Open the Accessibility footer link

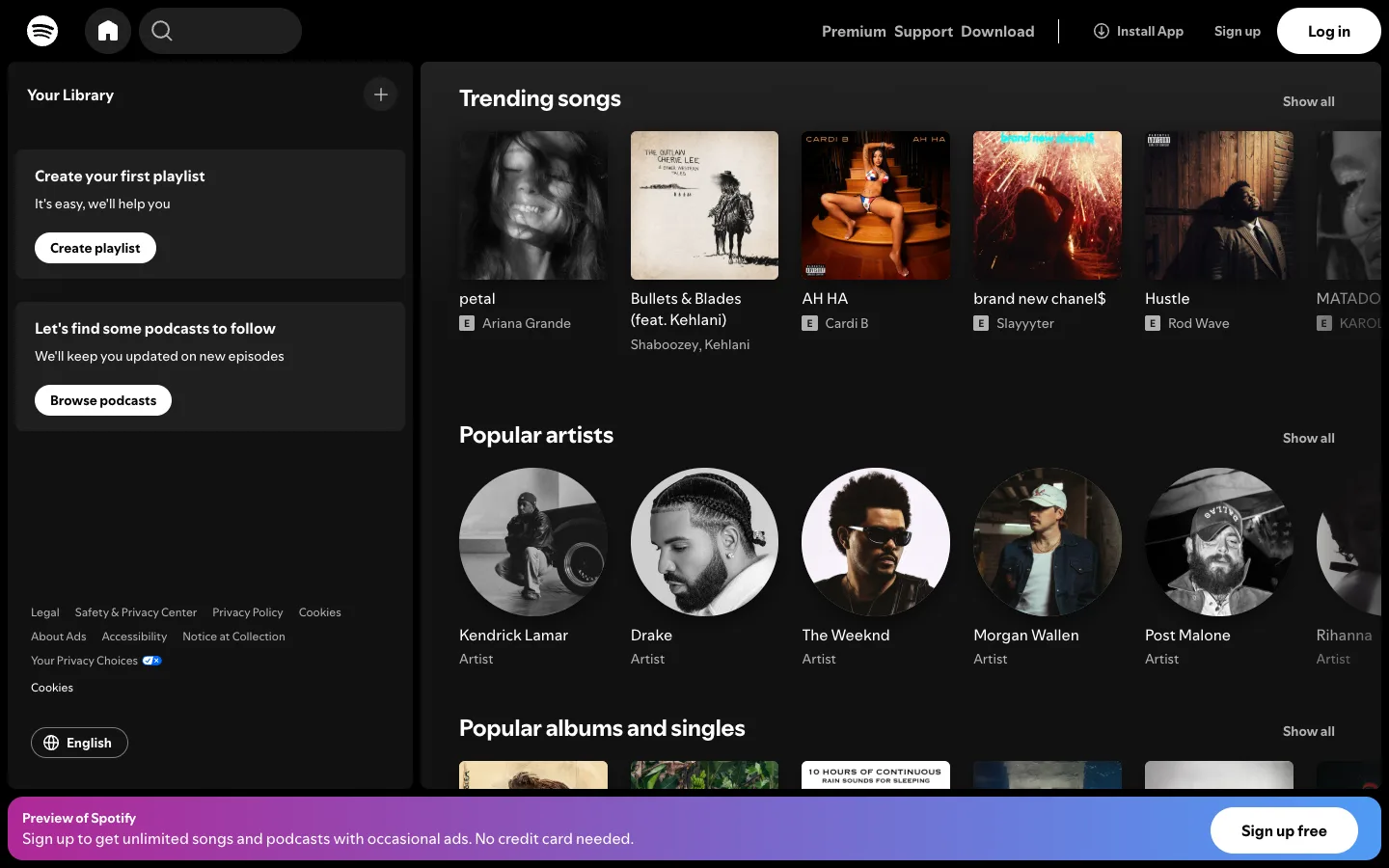click(134, 637)
